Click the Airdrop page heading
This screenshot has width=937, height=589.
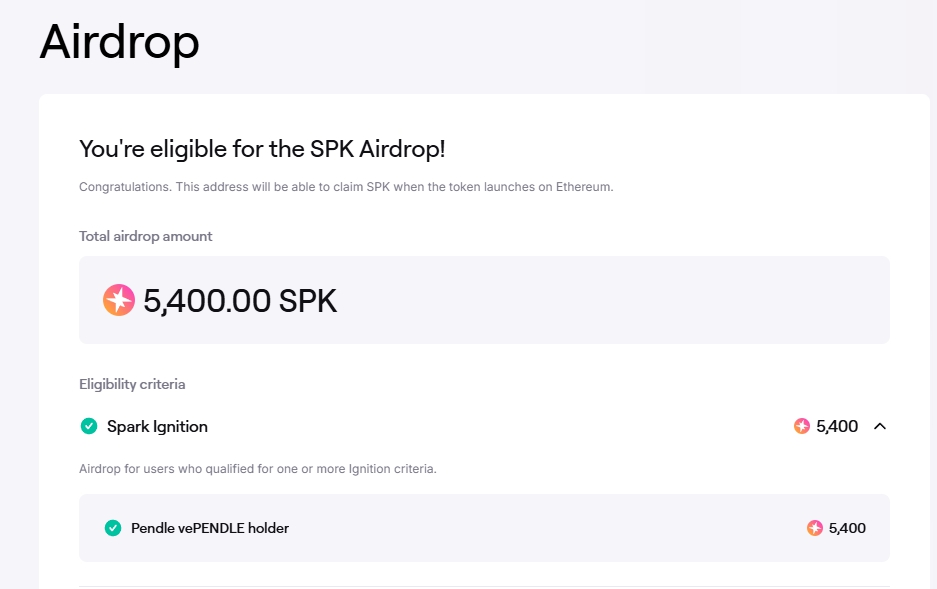pyautogui.click(x=119, y=42)
